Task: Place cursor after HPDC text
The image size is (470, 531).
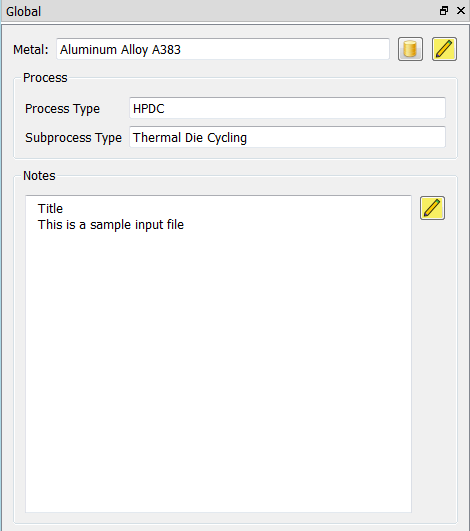Action: pos(166,109)
